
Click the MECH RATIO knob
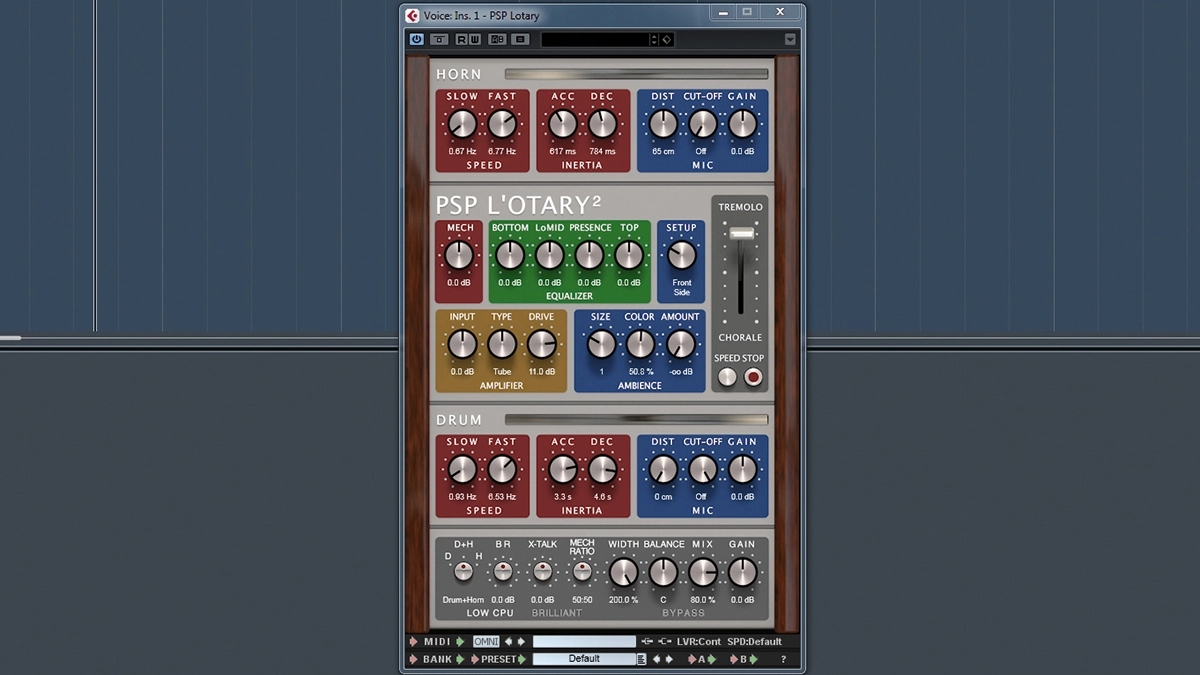(582, 572)
